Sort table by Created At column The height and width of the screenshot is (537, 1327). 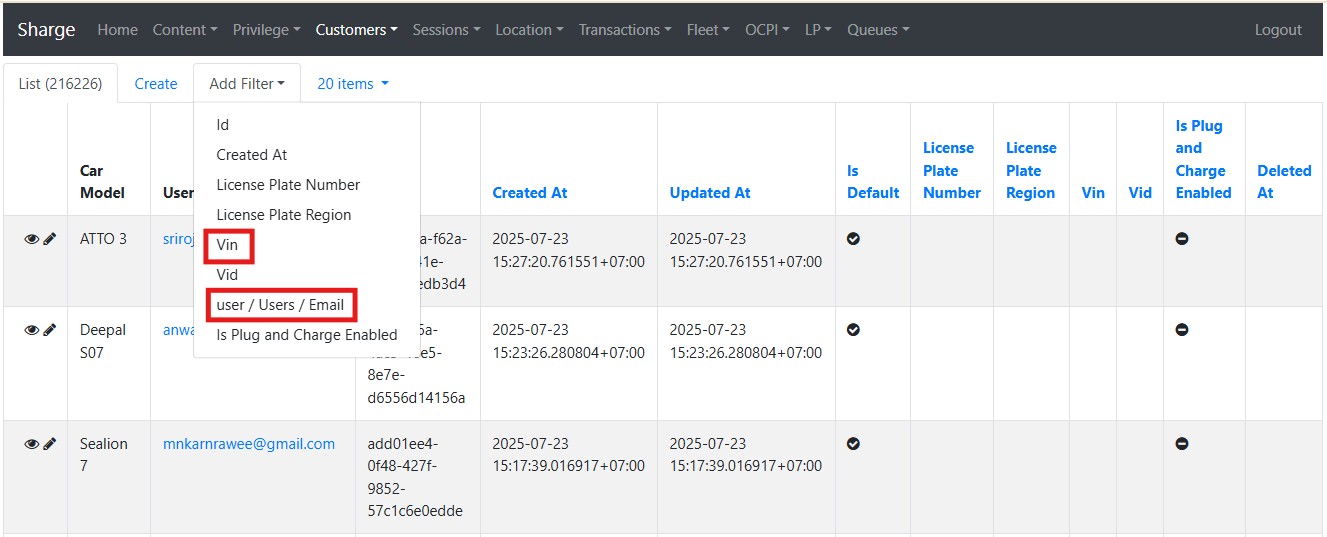[530, 193]
